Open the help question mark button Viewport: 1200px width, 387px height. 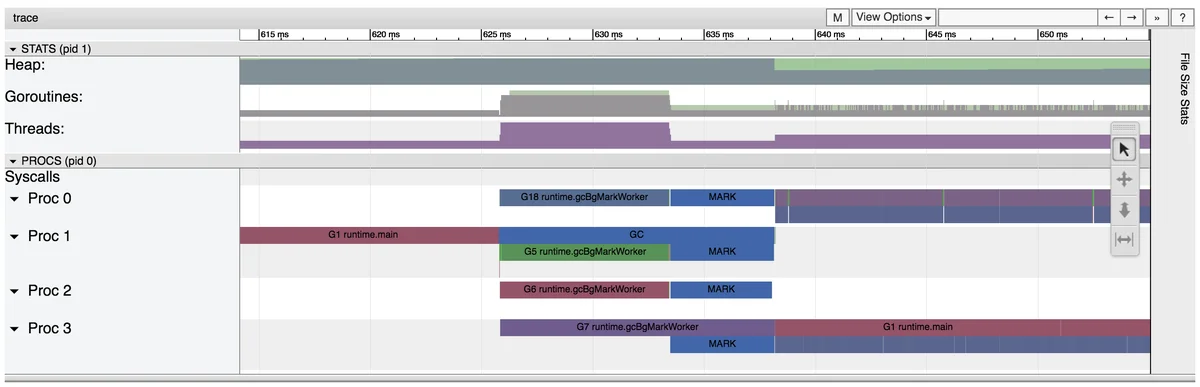[x=1182, y=17]
